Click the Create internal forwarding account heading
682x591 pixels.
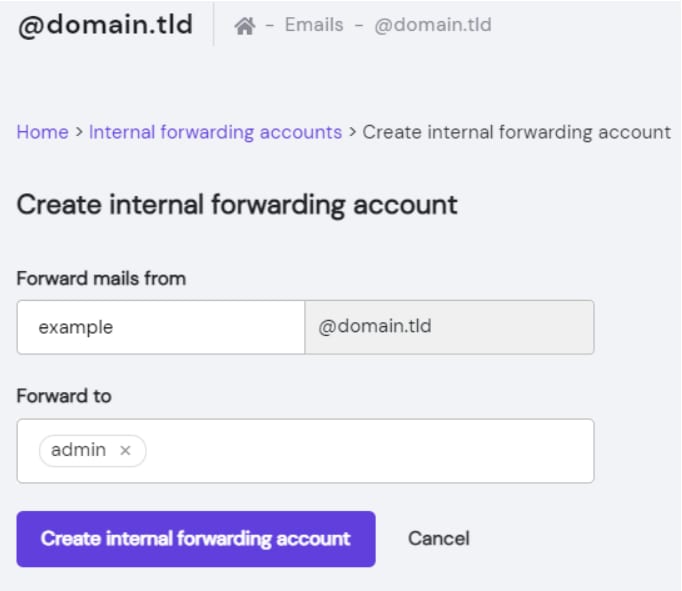click(237, 205)
